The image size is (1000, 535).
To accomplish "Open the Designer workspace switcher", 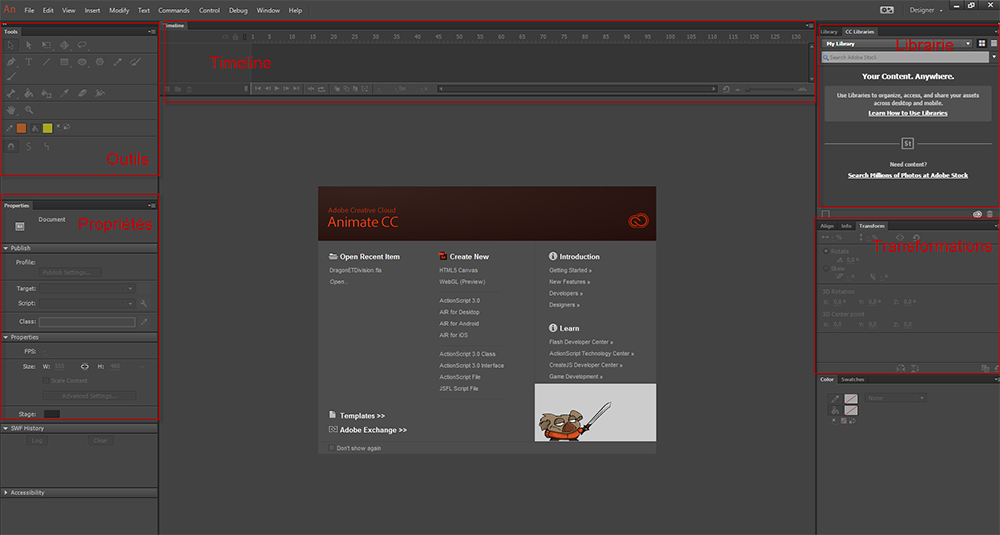I will [926, 10].
